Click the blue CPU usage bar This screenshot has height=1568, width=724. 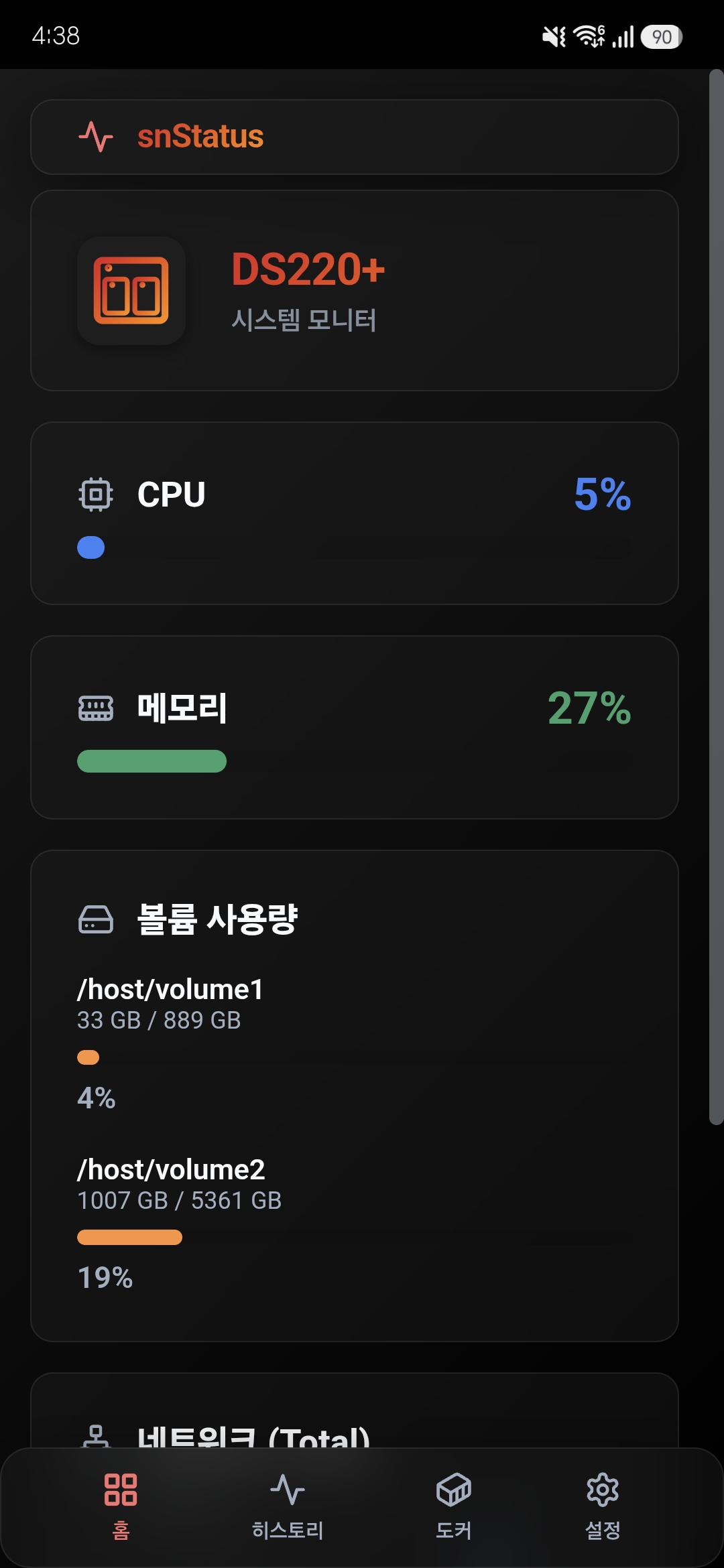(91, 547)
